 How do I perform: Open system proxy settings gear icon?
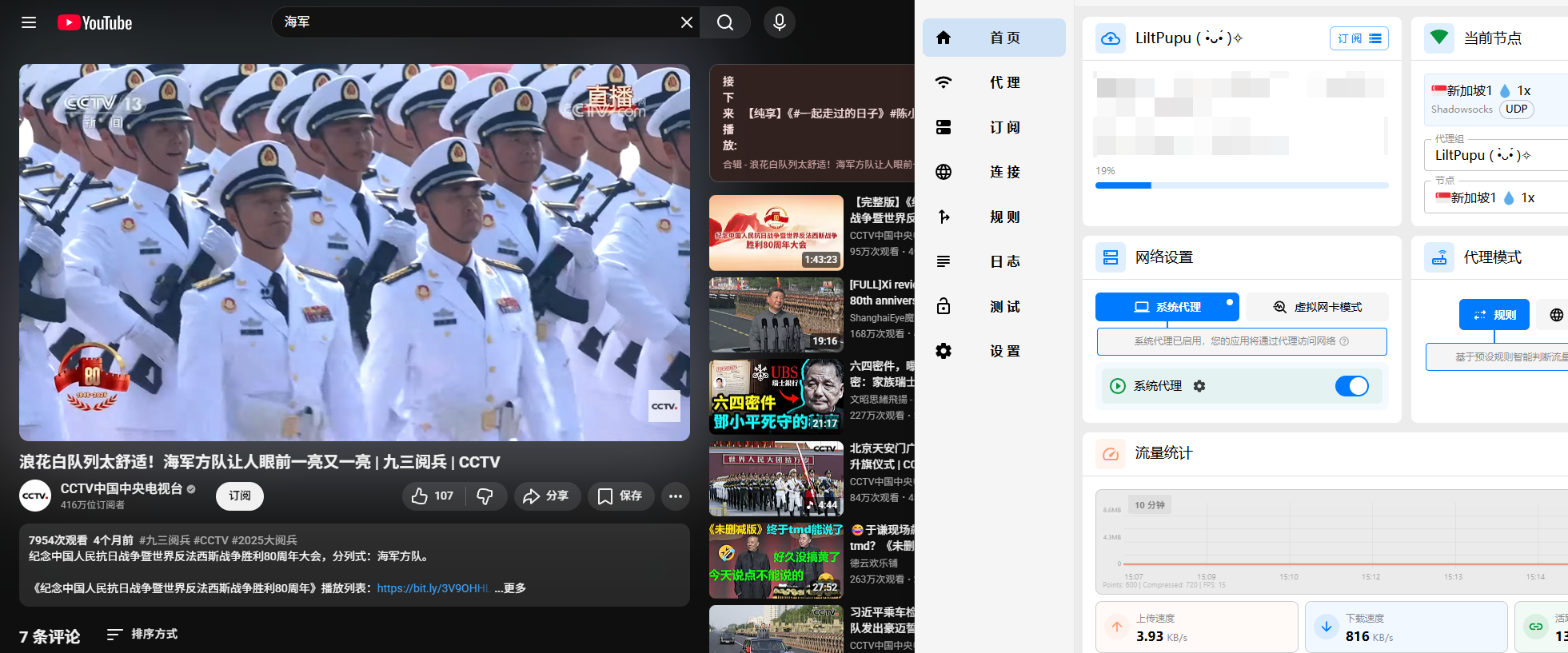[x=1199, y=386]
